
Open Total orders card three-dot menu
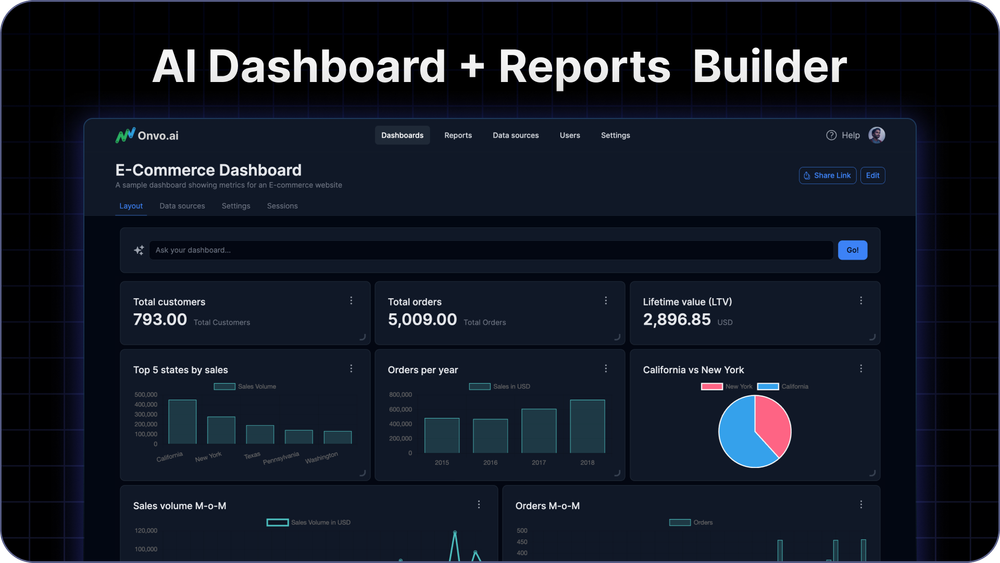606,301
